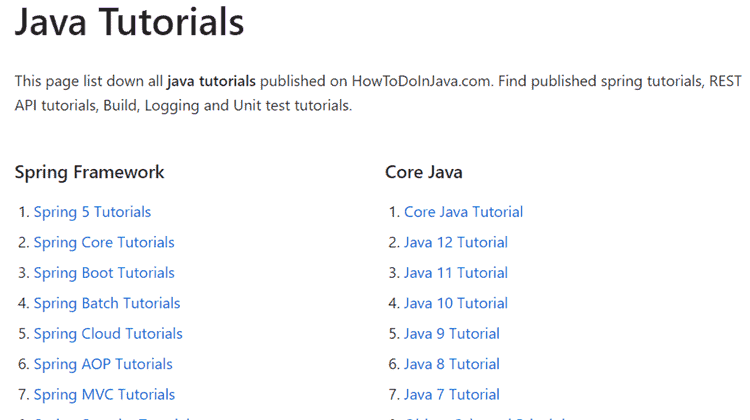The width and height of the screenshot is (750, 420).
Task: Open the Java 11 Tutorial link
Action: 456,273
